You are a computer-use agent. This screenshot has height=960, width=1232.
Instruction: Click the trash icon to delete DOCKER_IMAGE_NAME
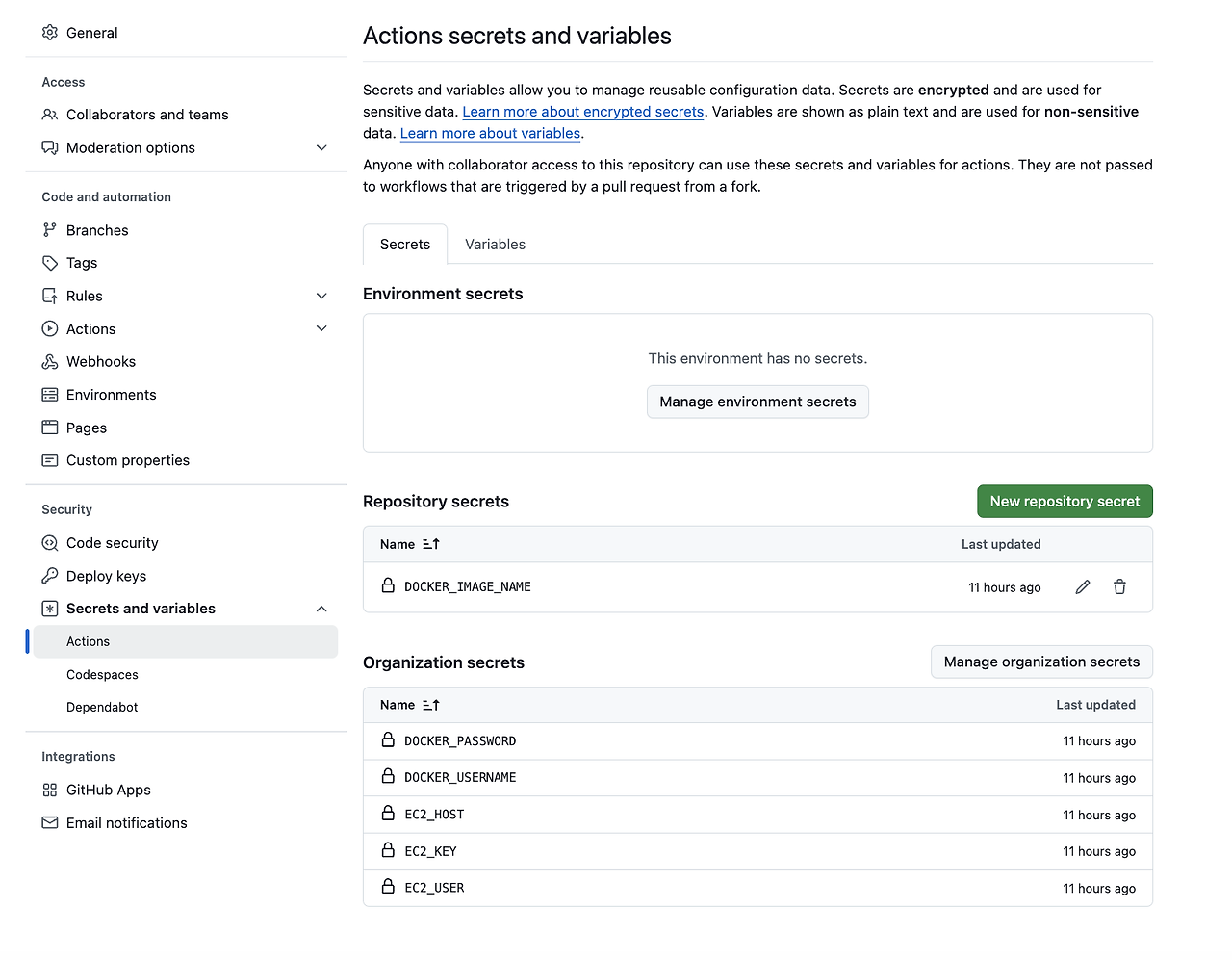[1119, 587]
